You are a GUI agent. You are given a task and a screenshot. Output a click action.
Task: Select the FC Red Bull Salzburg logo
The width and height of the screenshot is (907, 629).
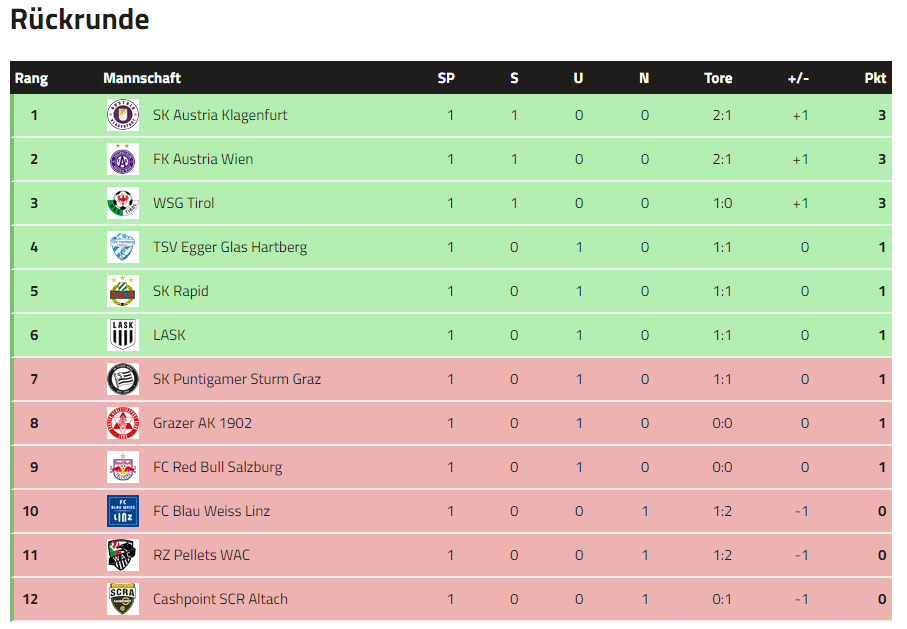tap(123, 466)
